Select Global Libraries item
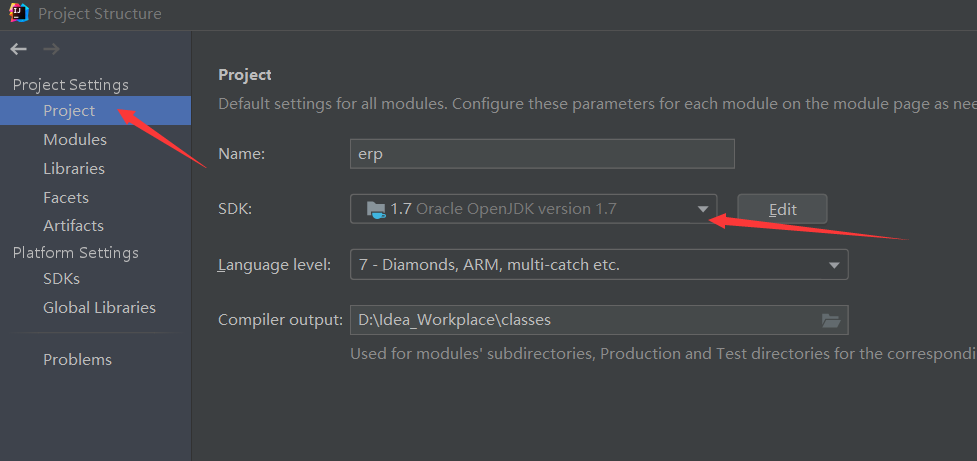This screenshot has height=461, width=977. [x=99, y=308]
